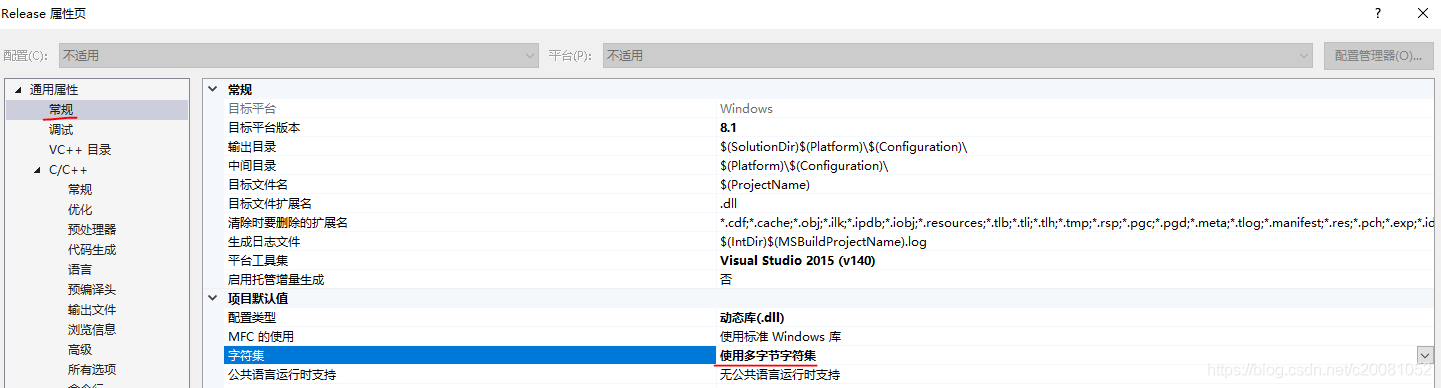Select the 目标平台 property row
The width and height of the screenshot is (1441, 388).
pyautogui.click(x=829, y=108)
